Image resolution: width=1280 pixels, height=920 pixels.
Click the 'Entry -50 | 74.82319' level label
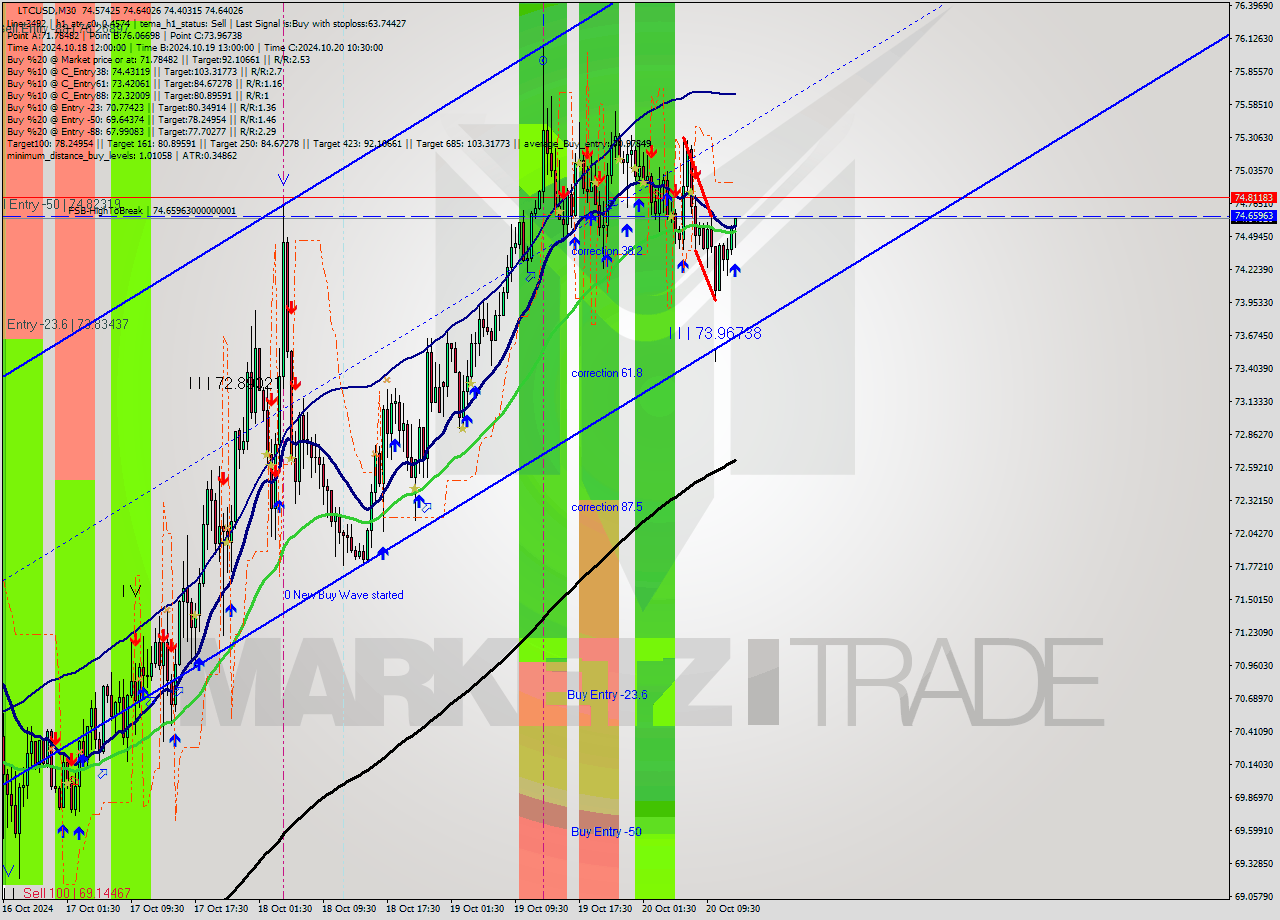point(64,204)
